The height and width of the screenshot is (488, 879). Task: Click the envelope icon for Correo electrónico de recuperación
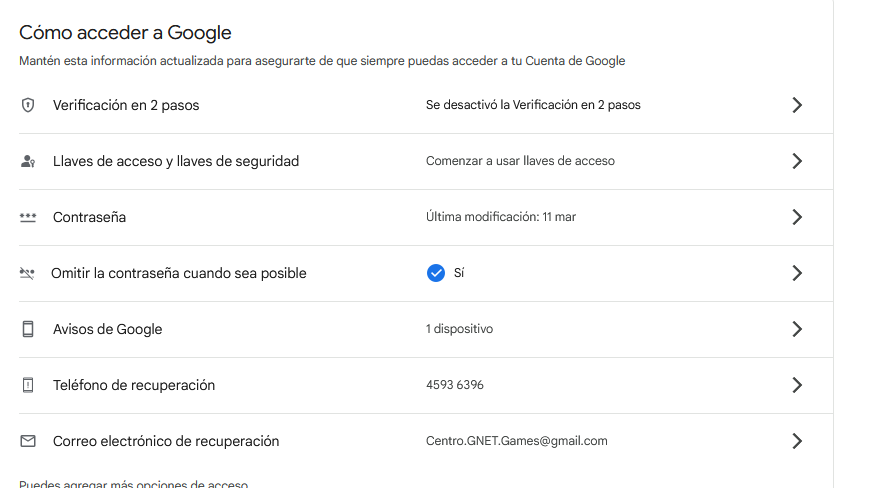pyautogui.click(x=28, y=441)
